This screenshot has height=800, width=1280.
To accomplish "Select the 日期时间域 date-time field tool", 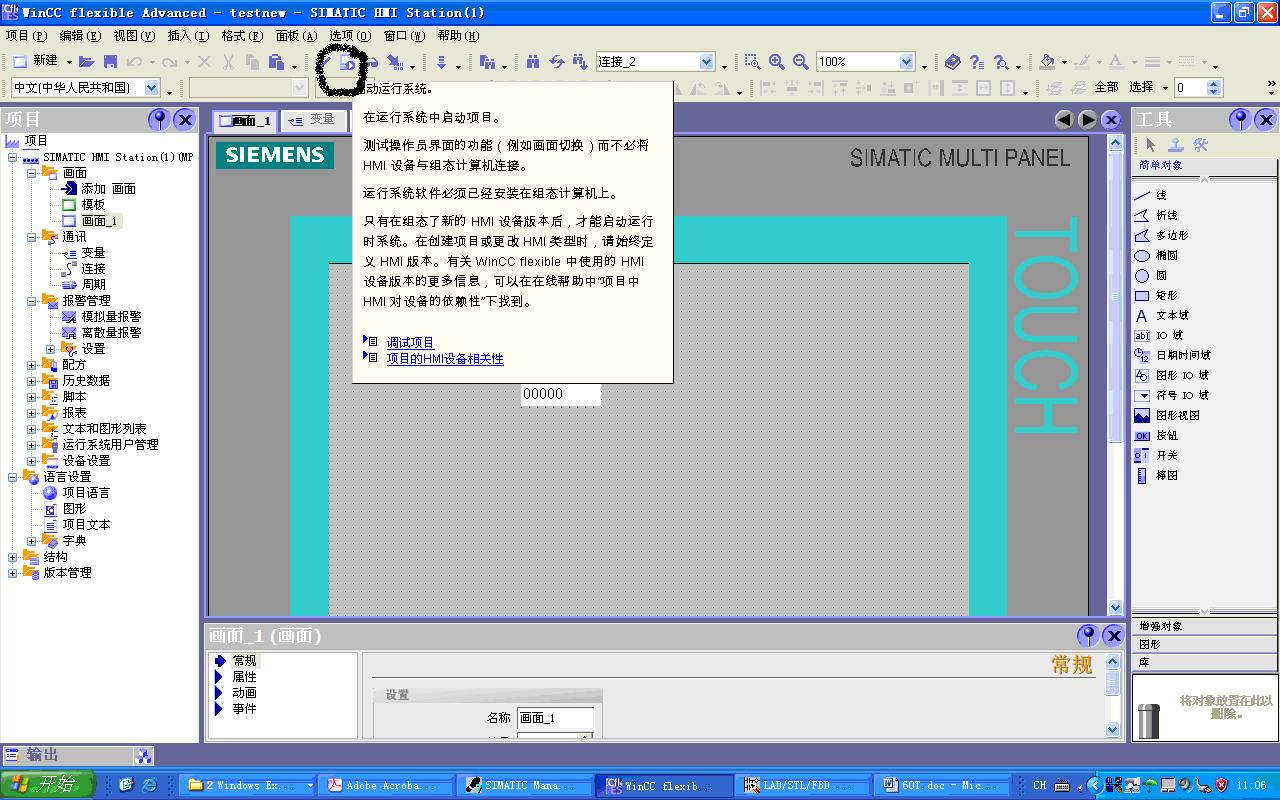I will coord(1172,355).
